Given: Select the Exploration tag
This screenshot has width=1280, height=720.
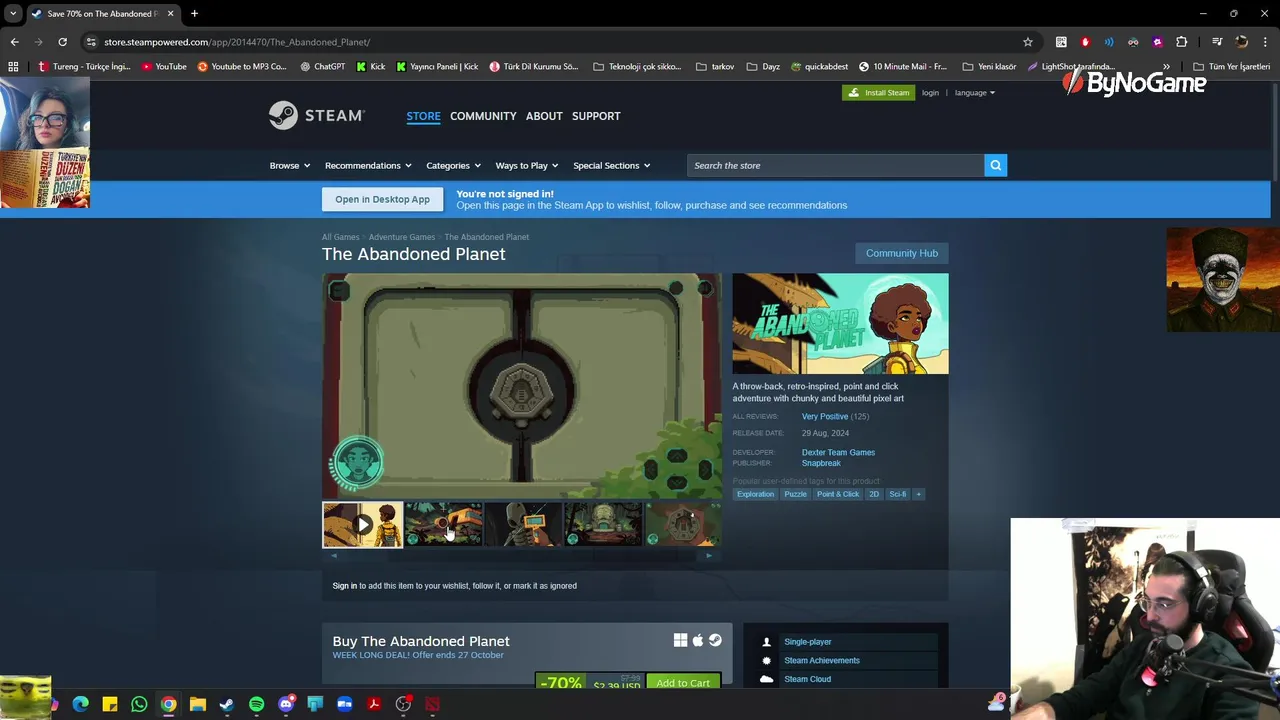Looking at the screenshot, I should pos(755,494).
